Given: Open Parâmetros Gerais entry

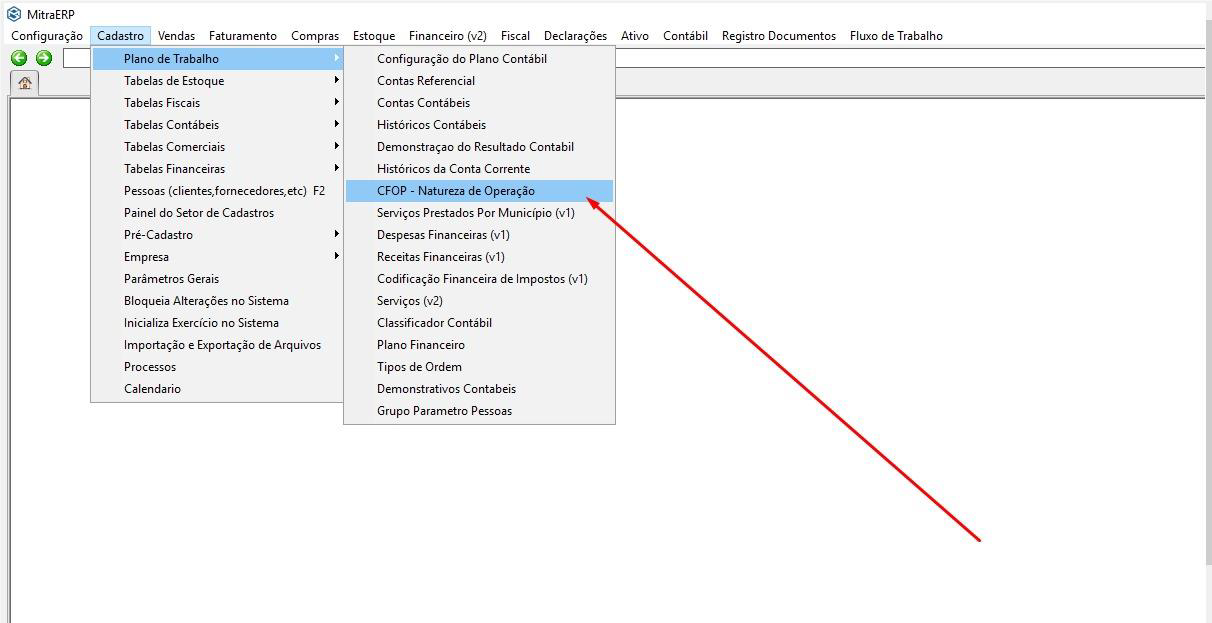Looking at the screenshot, I should tap(171, 279).
